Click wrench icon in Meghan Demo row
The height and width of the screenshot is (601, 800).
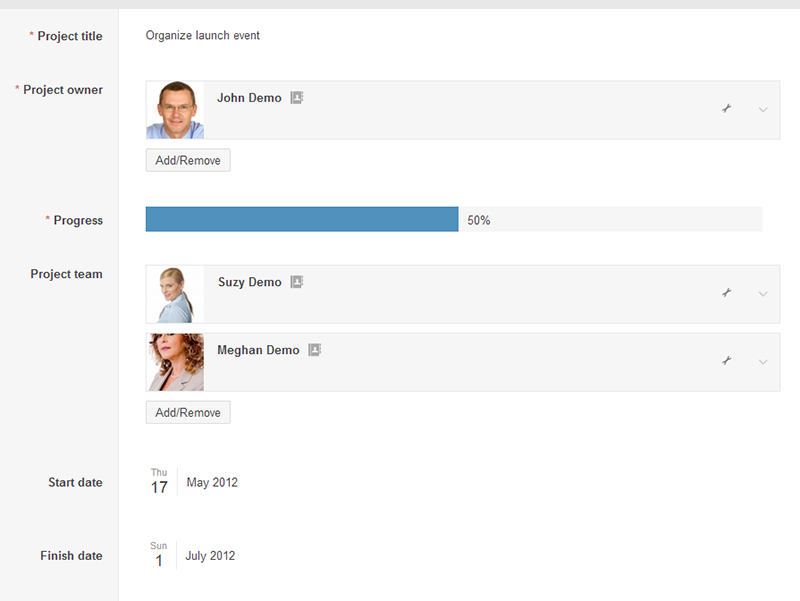click(727, 360)
